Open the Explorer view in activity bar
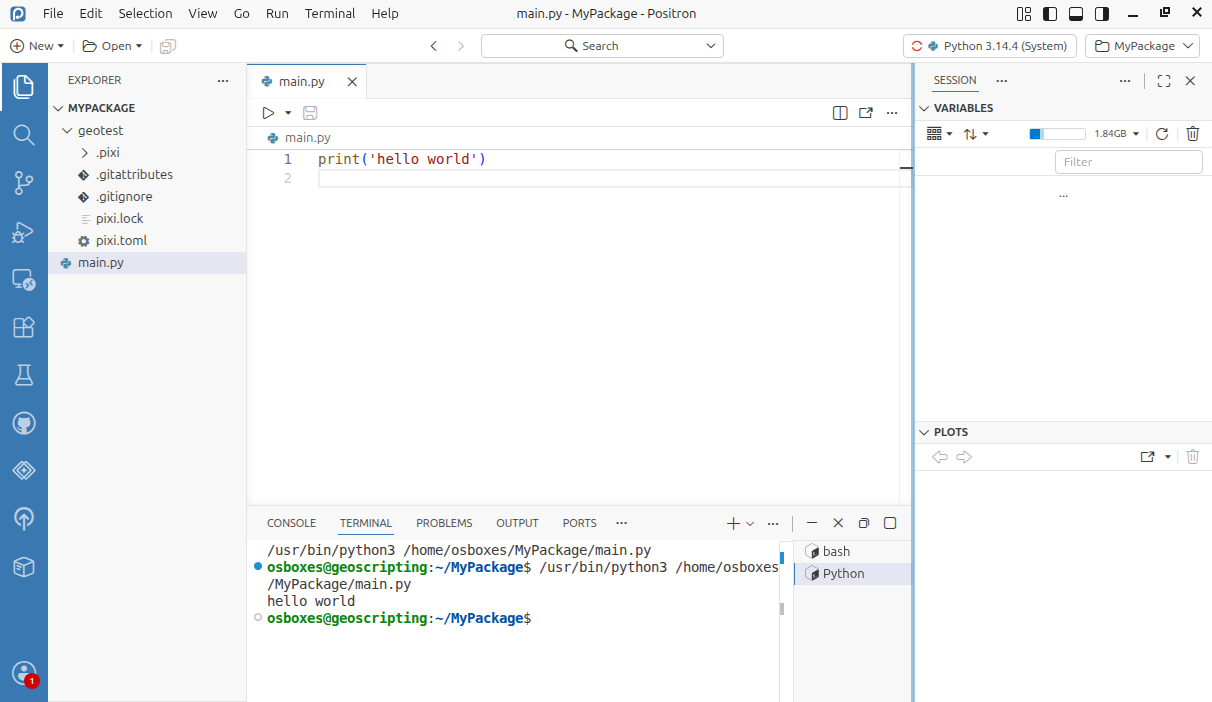This screenshot has height=702, width=1212. point(23,87)
